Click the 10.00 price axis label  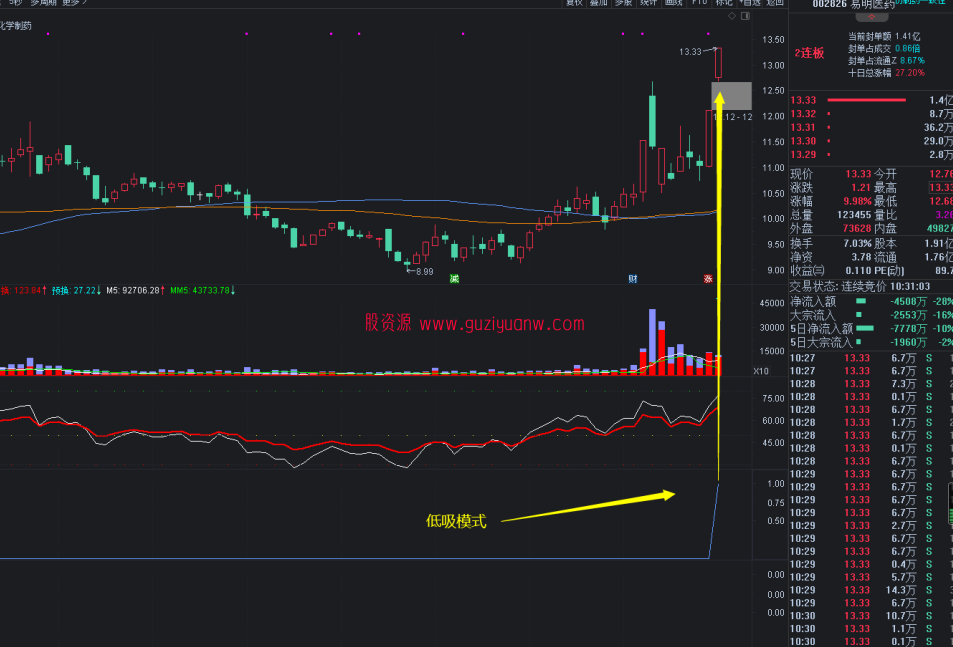coord(773,219)
